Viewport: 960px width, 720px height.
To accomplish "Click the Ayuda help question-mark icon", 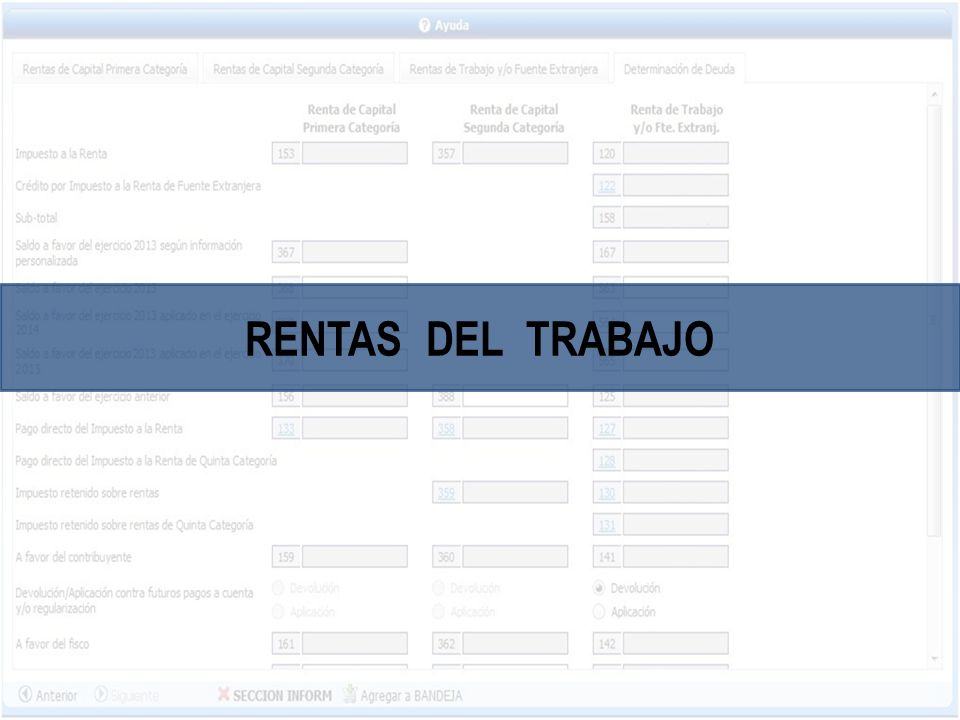I will (424, 25).
